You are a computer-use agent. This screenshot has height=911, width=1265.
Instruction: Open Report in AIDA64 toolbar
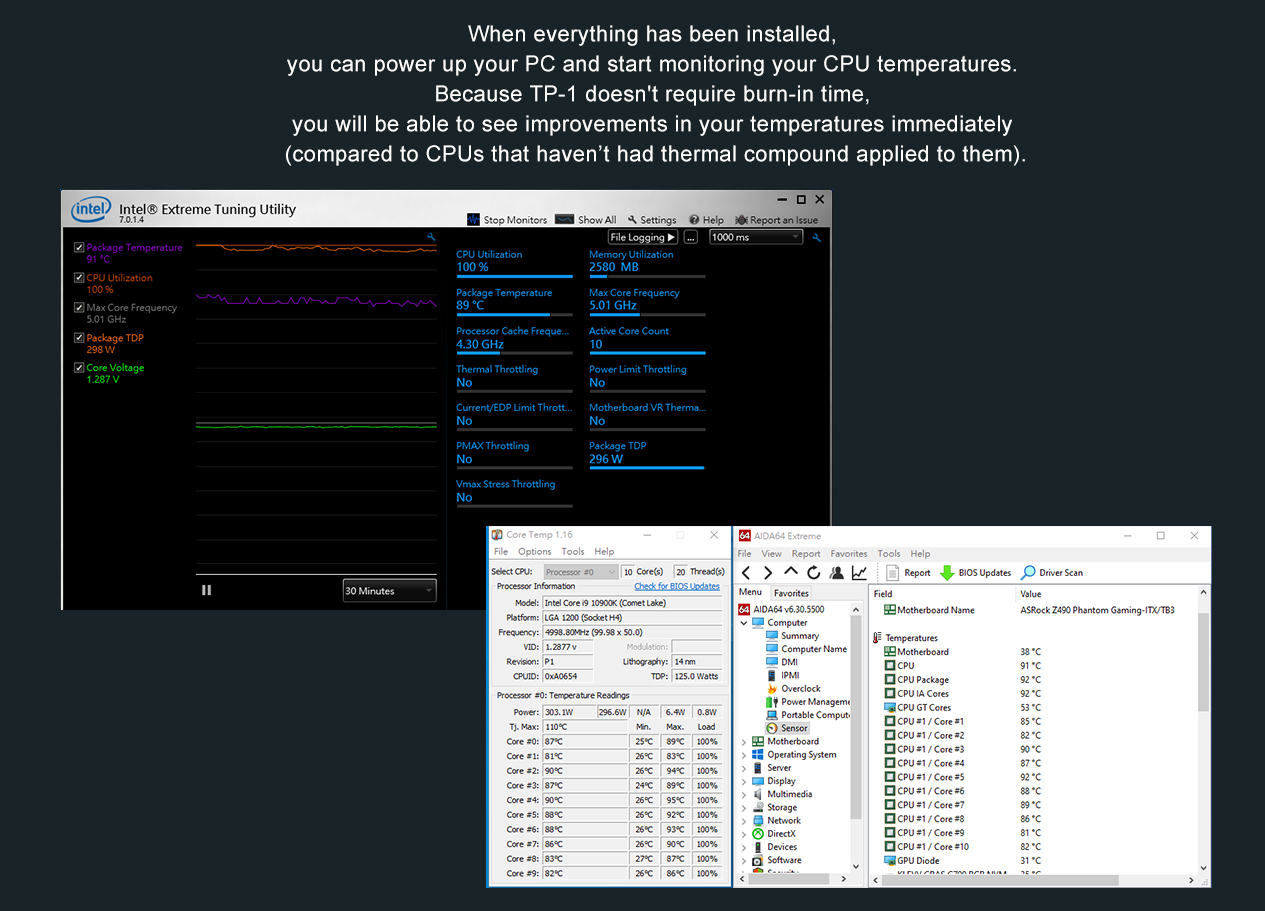click(x=908, y=573)
